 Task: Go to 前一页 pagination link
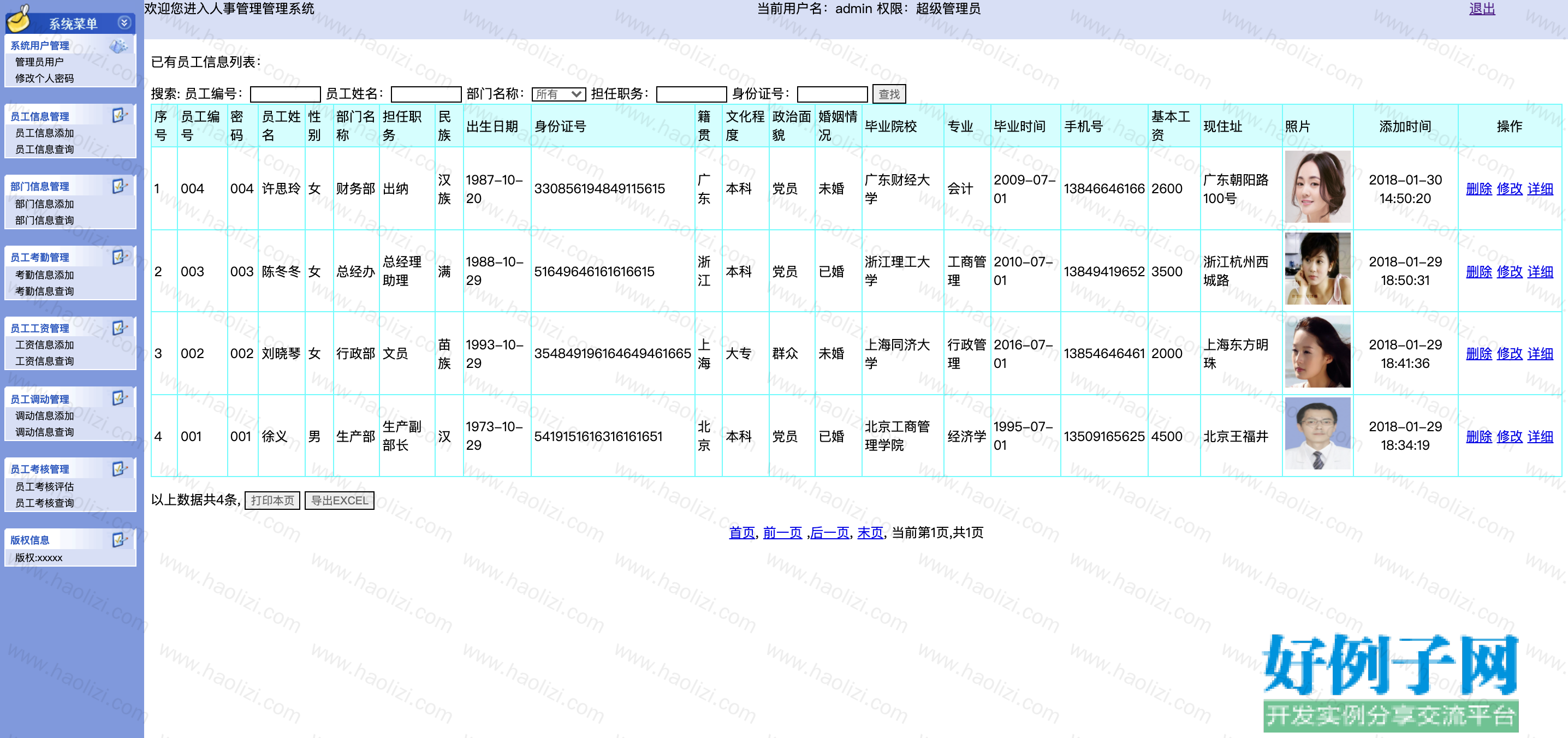[782, 533]
